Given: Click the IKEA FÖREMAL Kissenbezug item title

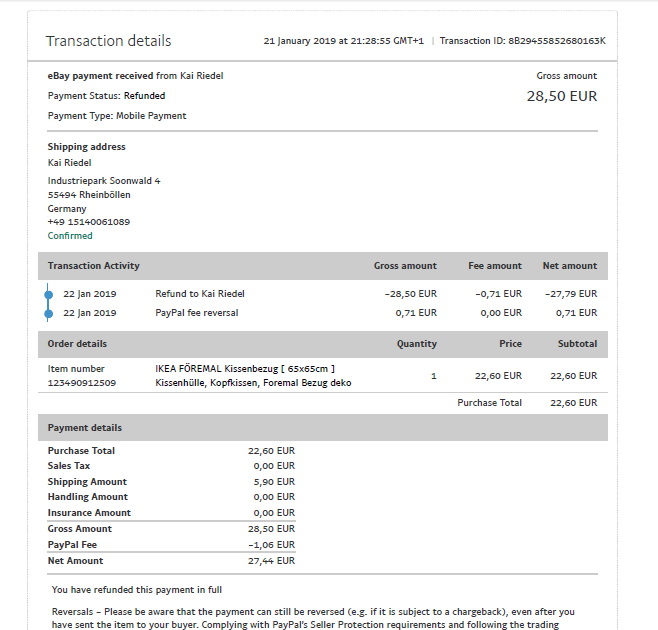Looking at the screenshot, I should click(245, 369).
